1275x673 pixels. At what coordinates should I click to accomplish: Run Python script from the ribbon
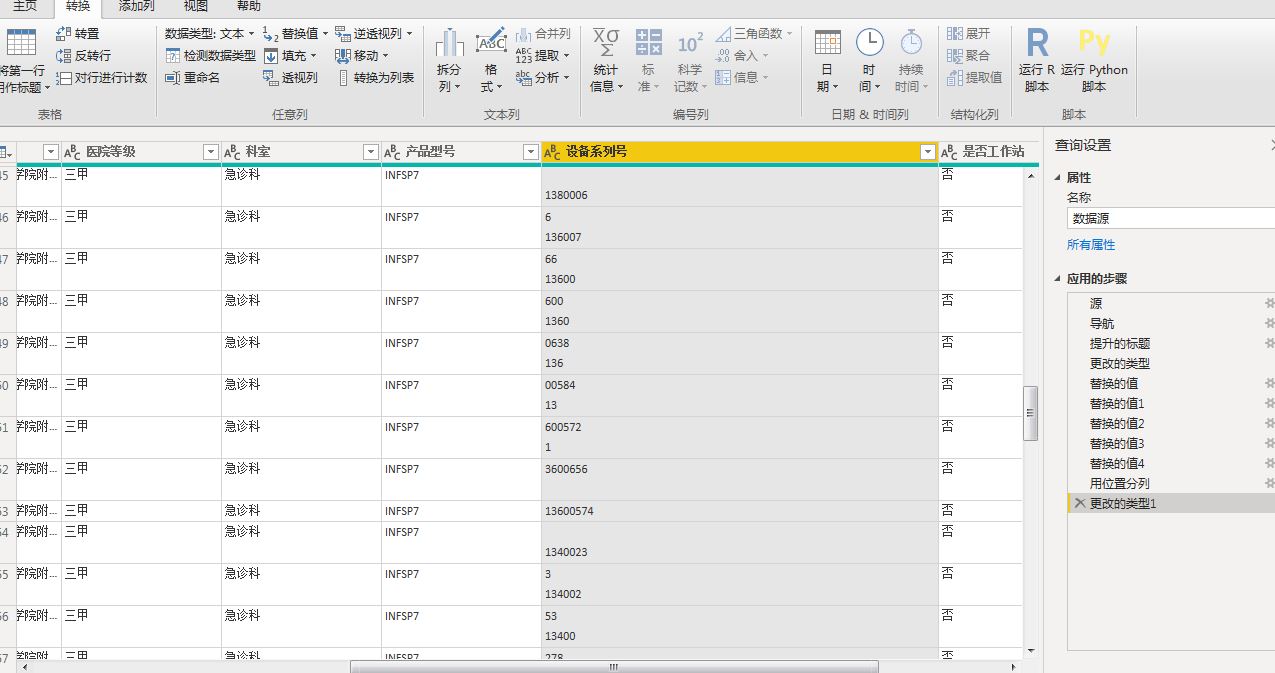click(x=1094, y=60)
